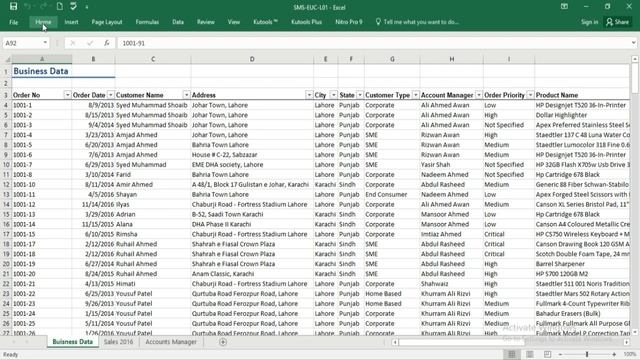640x360 pixels.
Task: Click the Cancel X in formula bar
Action: click(x=73, y=43)
